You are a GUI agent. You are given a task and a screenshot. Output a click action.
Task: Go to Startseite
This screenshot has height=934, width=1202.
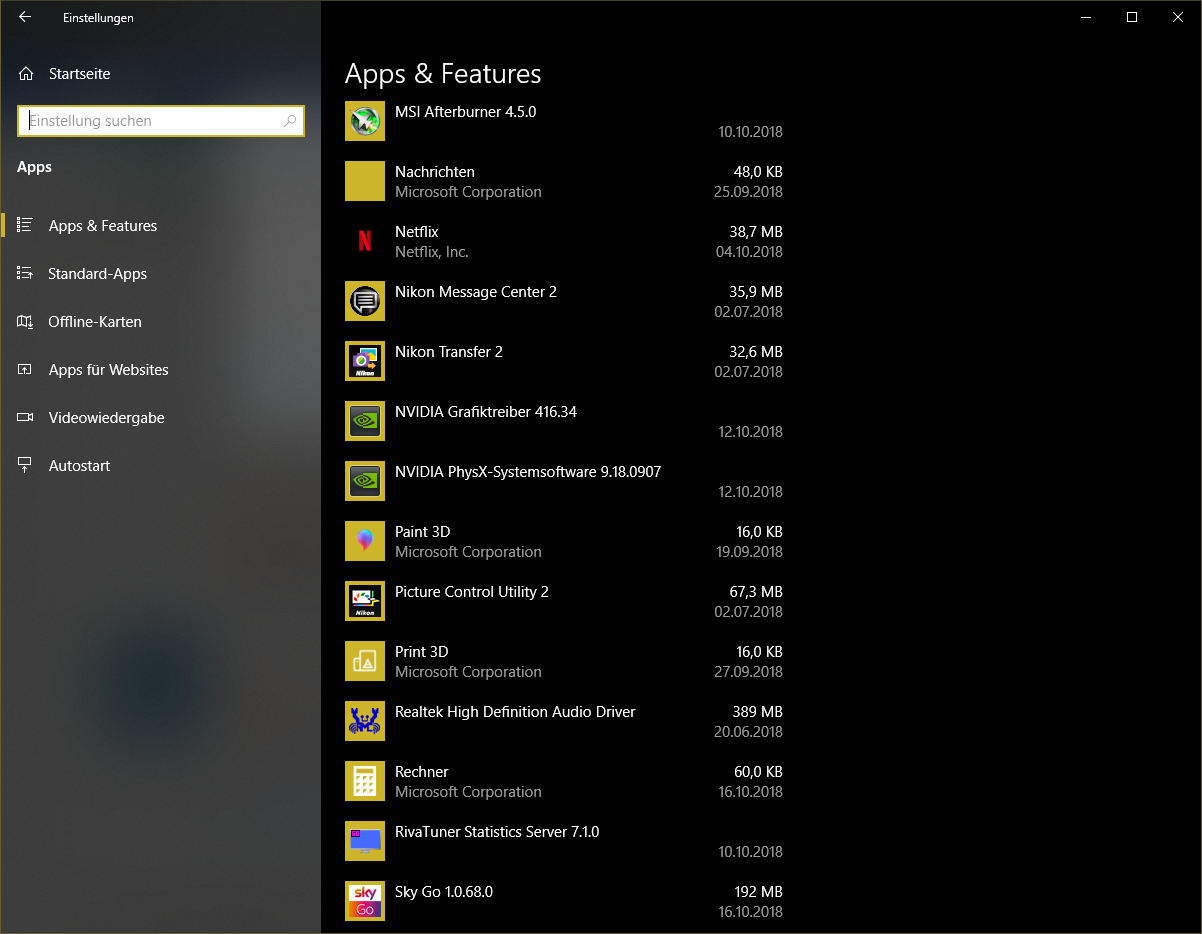[x=160, y=74]
